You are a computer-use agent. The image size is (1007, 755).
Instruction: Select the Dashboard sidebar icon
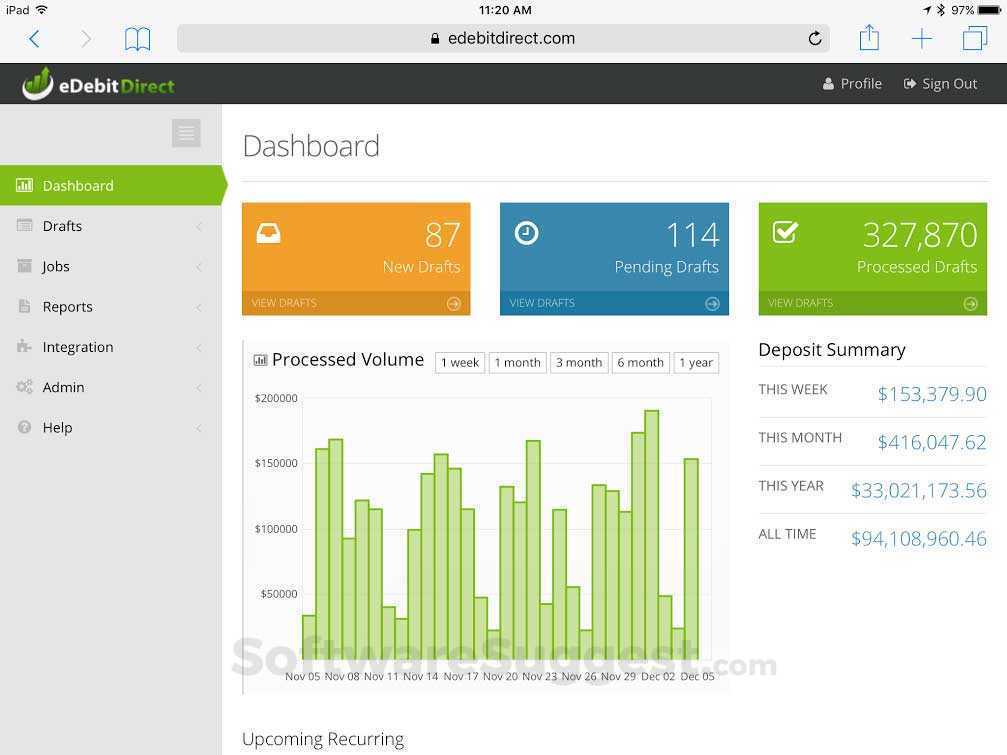[x=24, y=185]
